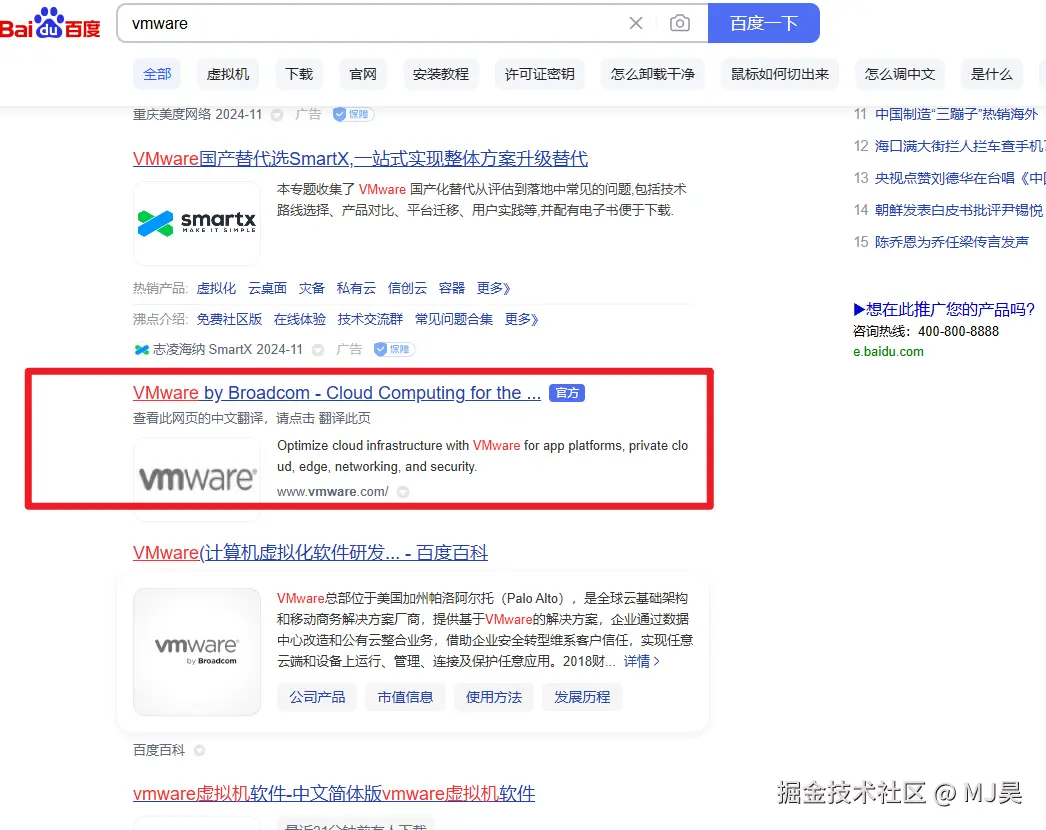The height and width of the screenshot is (830, 1046).
Task: Select the 怎么卸载干净 filter tab
Action: click(x=652, y=74)
